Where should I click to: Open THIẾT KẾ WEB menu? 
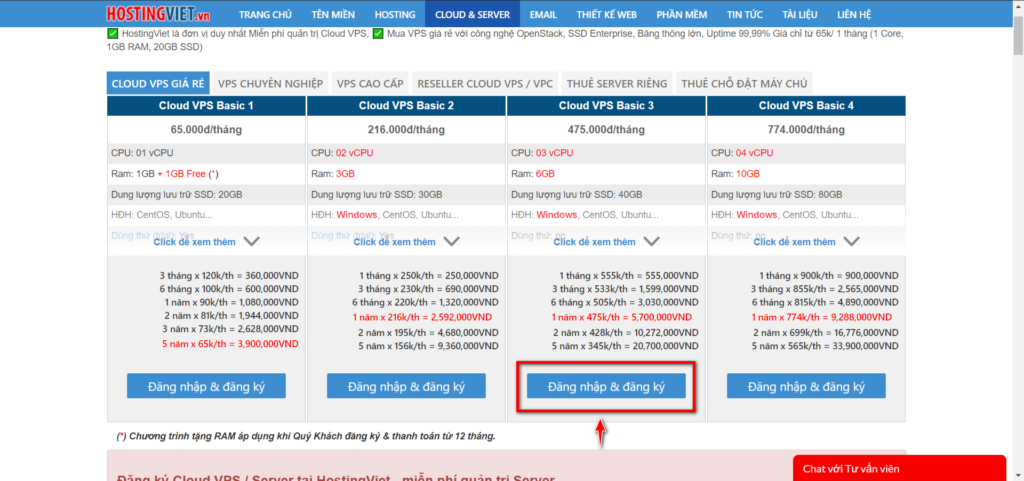tap(605, 14)
